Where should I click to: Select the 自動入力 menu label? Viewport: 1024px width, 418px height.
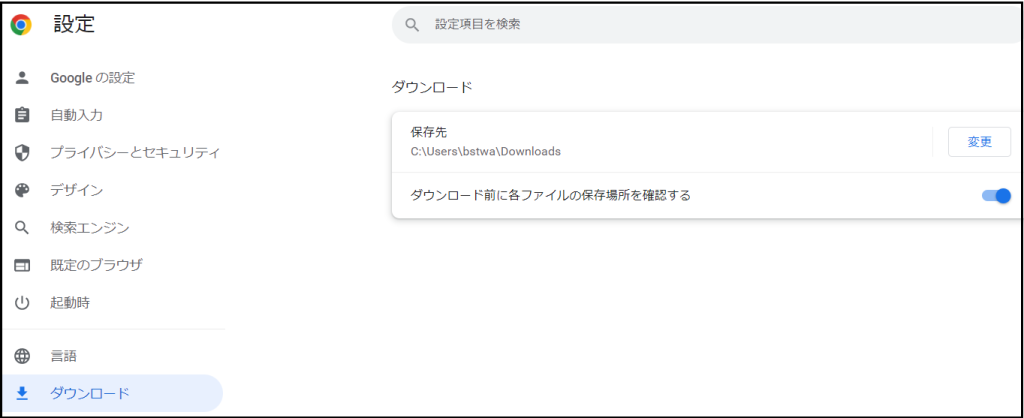tap(77, 115)
